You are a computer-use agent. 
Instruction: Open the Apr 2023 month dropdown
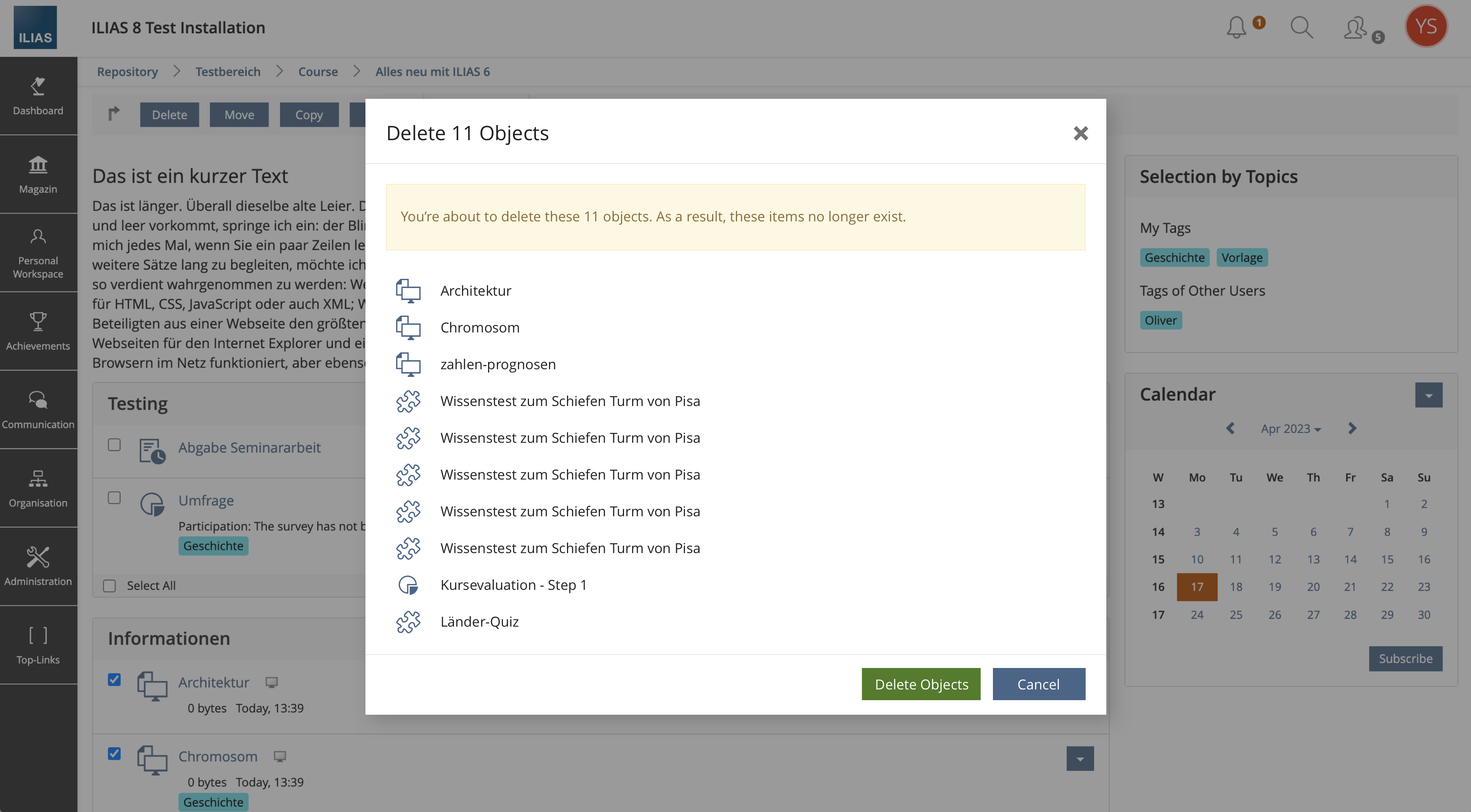1291,429
